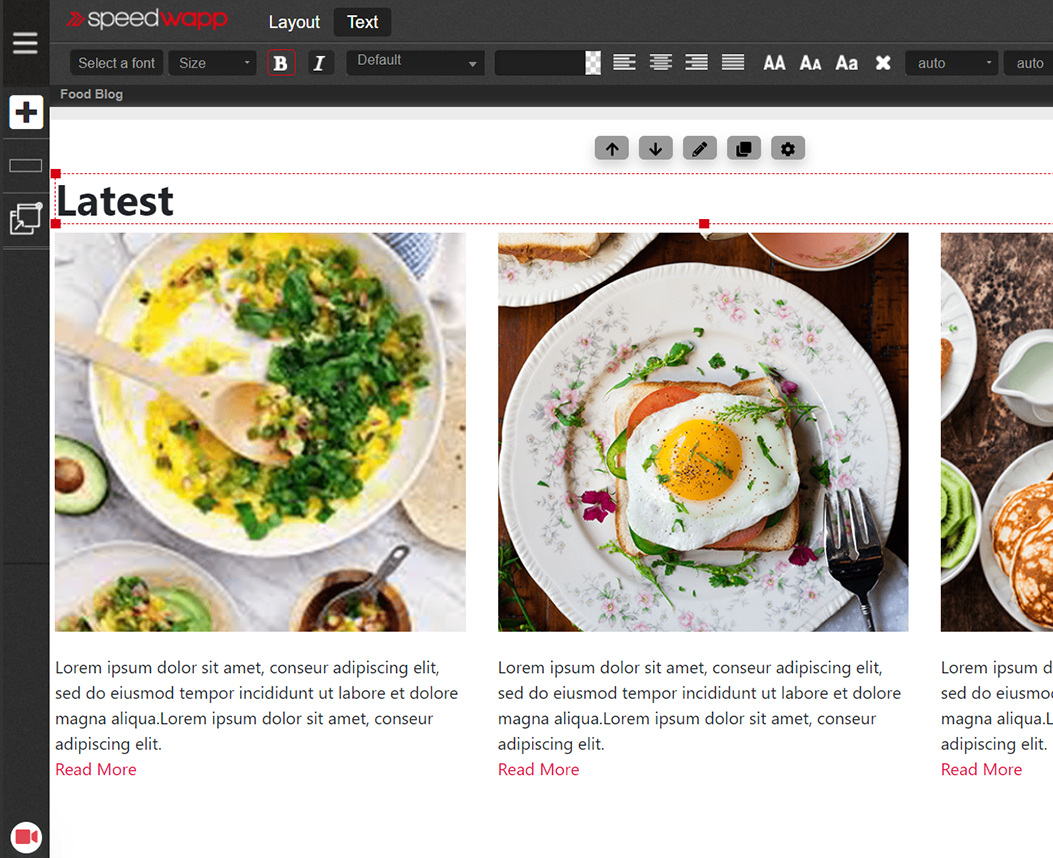
Task: Enable center text alignment
Action: tap(660, 63)
